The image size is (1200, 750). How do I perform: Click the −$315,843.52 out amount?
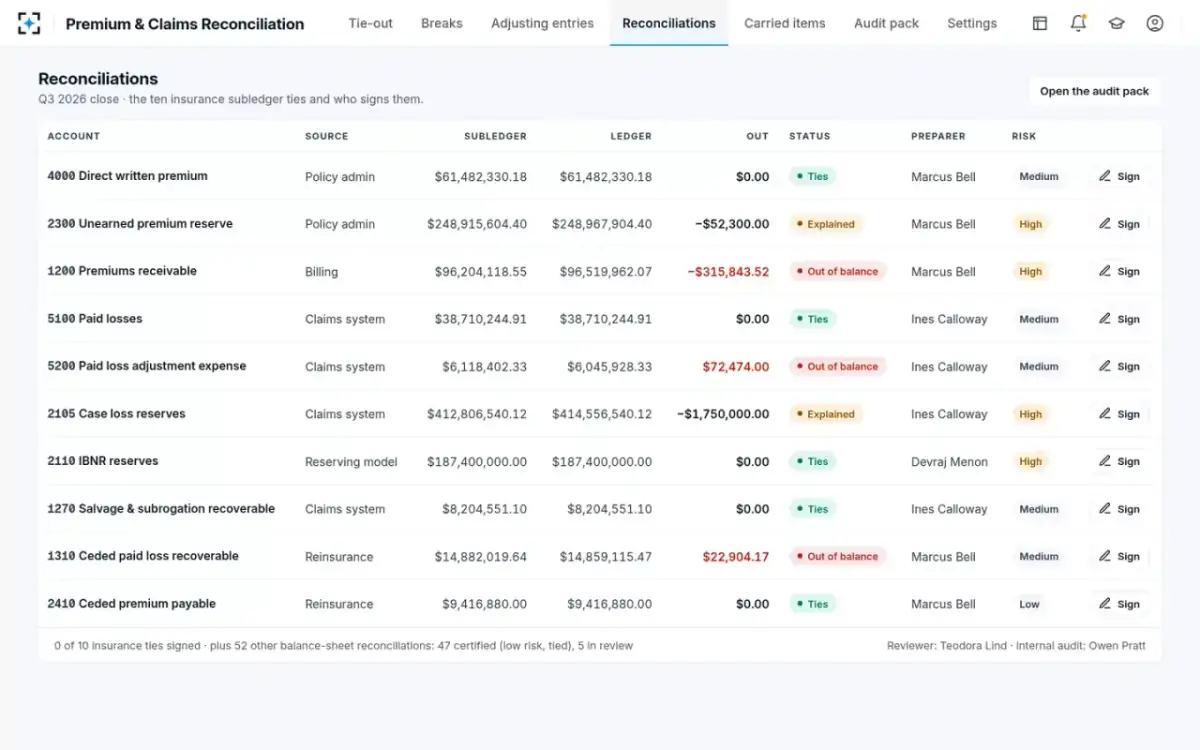click(x=728, y=272)
